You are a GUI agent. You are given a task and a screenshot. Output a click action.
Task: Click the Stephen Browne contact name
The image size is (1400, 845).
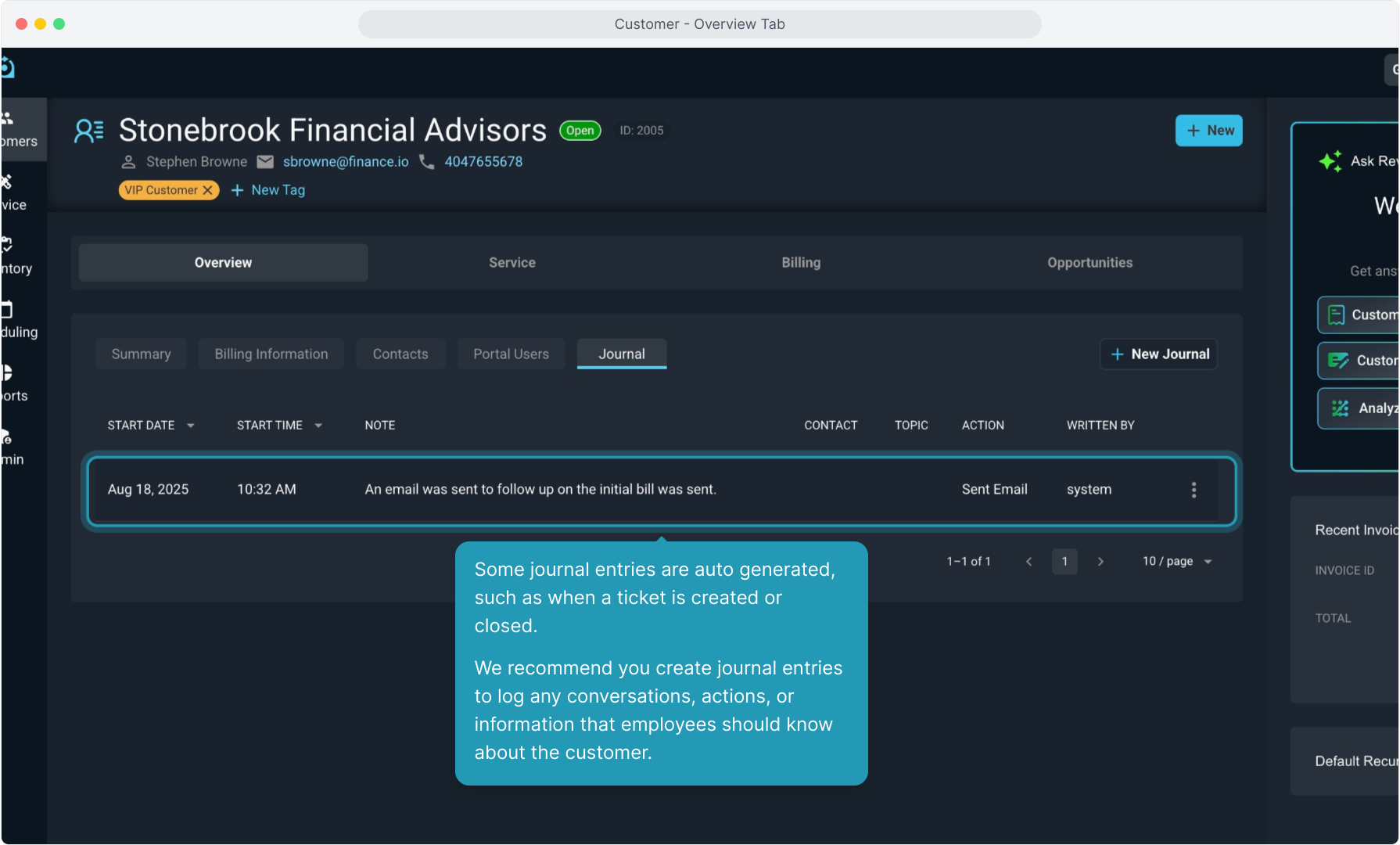pos(197,162)
